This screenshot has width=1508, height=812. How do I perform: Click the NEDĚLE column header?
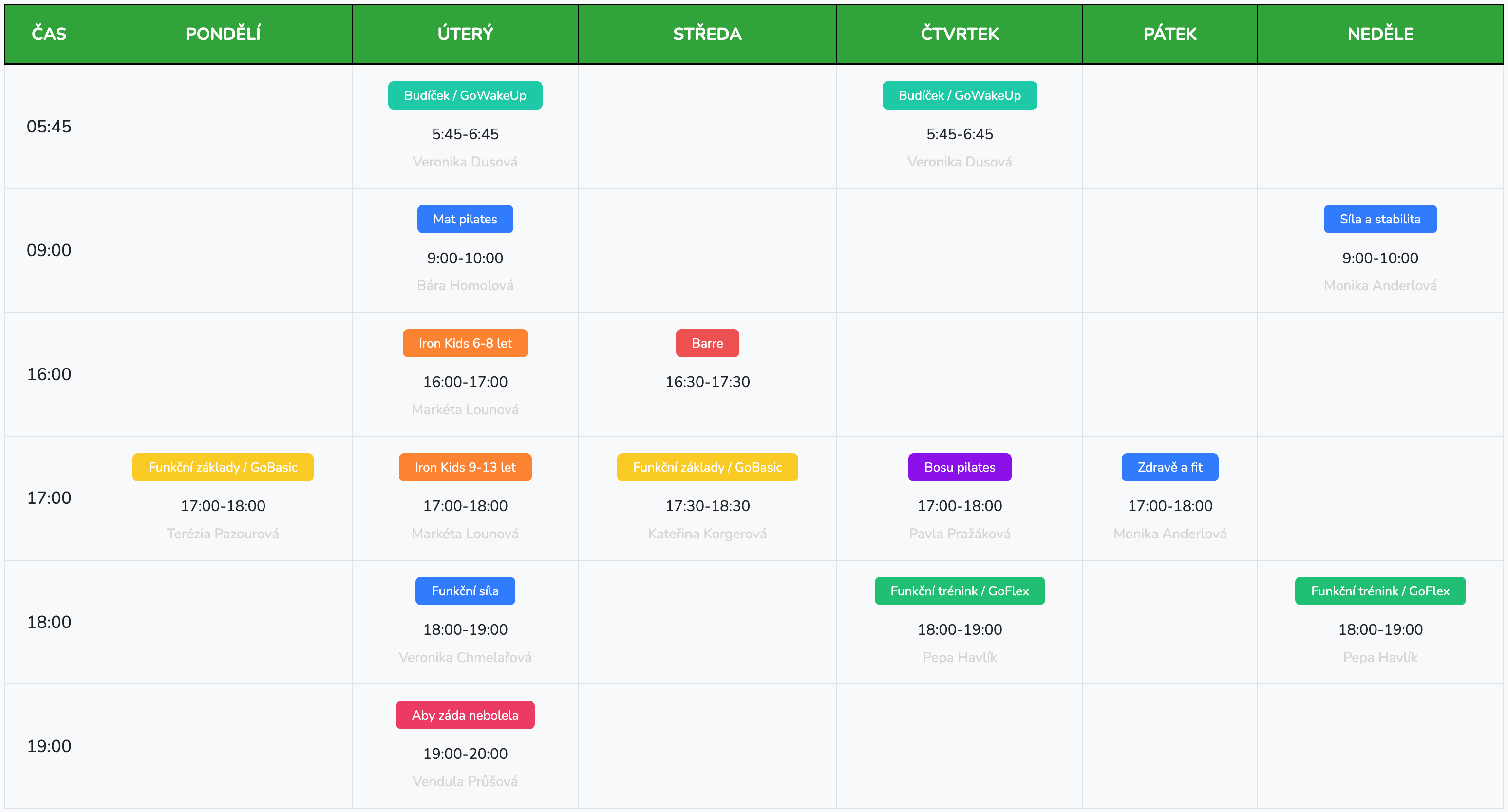1379,33
